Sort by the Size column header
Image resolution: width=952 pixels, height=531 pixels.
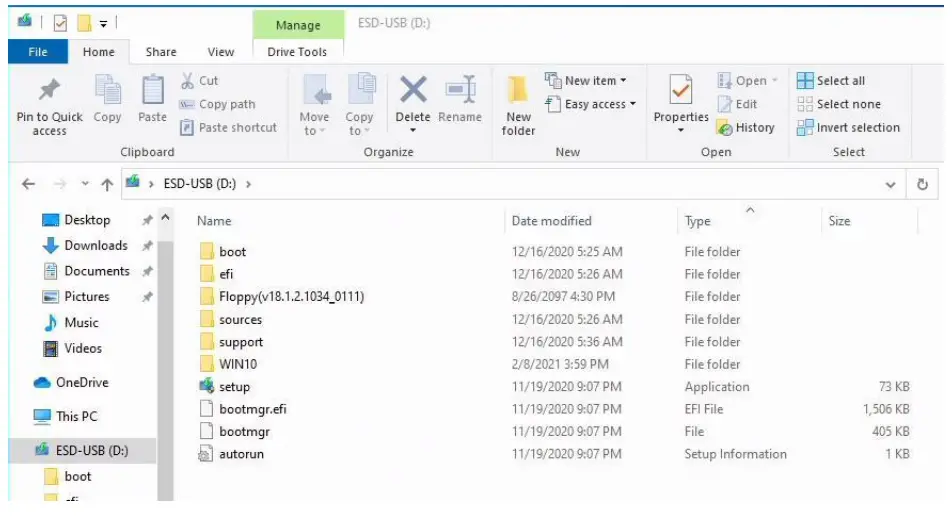pyautogui.click(x=839, y=221)
